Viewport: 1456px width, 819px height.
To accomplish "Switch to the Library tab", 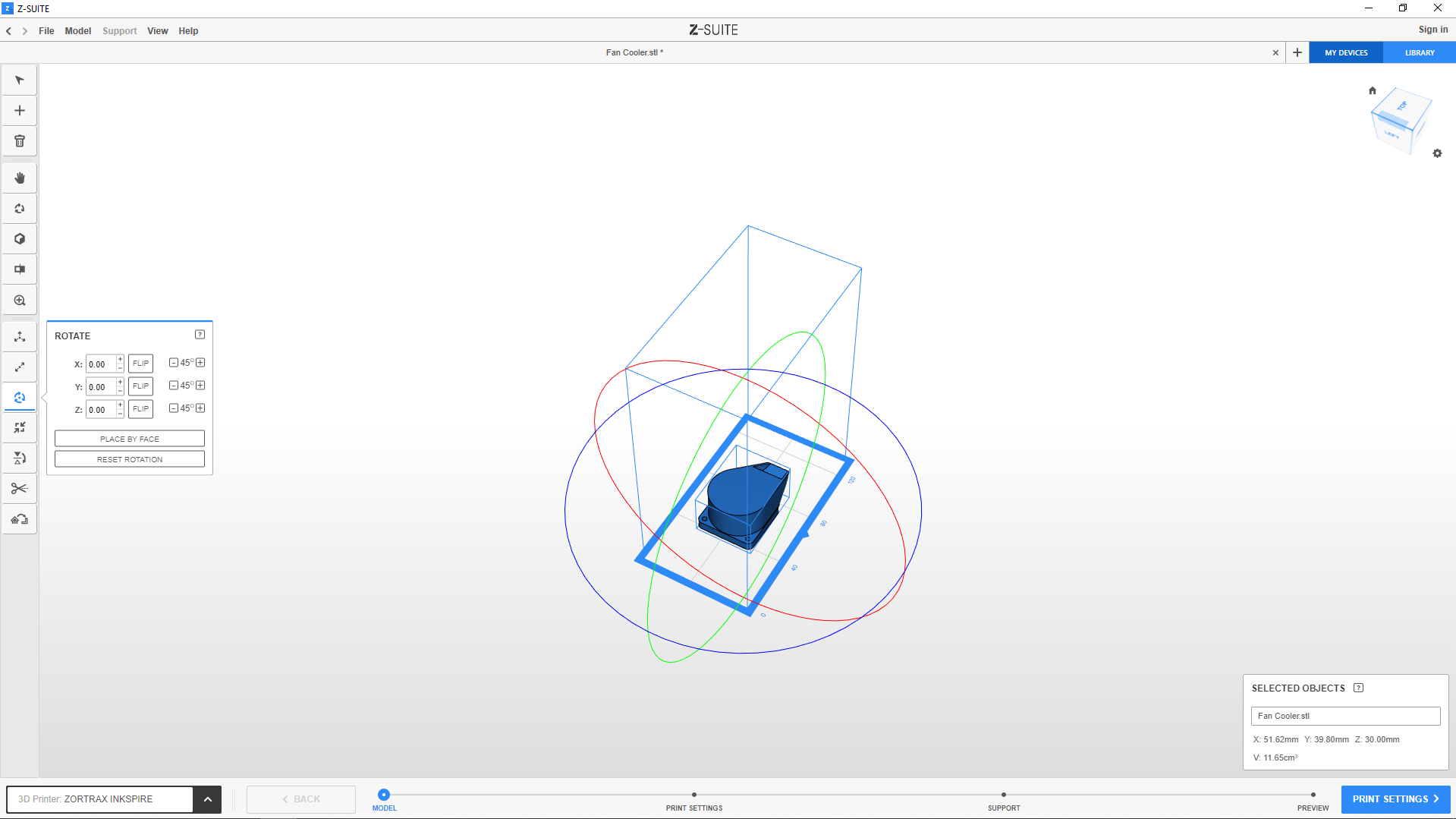I will click(x=1419, y=53).
